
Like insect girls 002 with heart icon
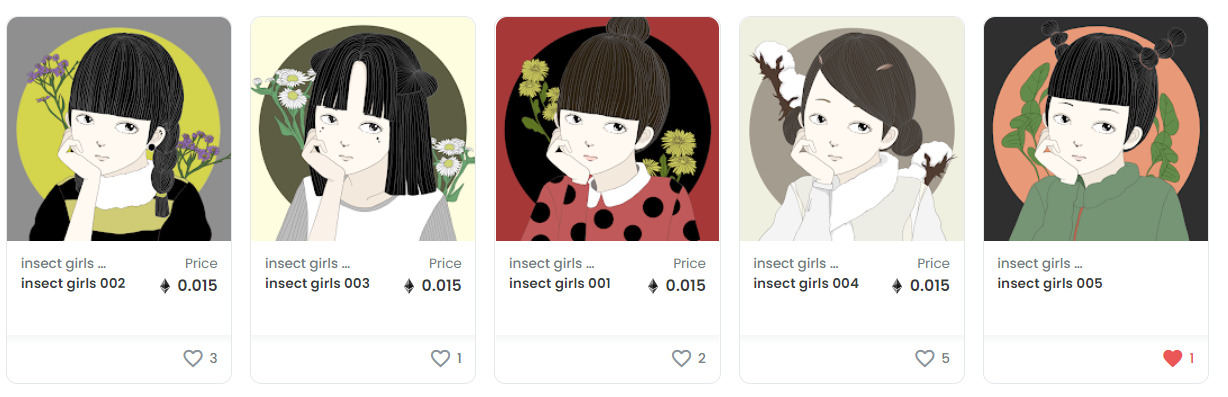[x=193, y=358]
